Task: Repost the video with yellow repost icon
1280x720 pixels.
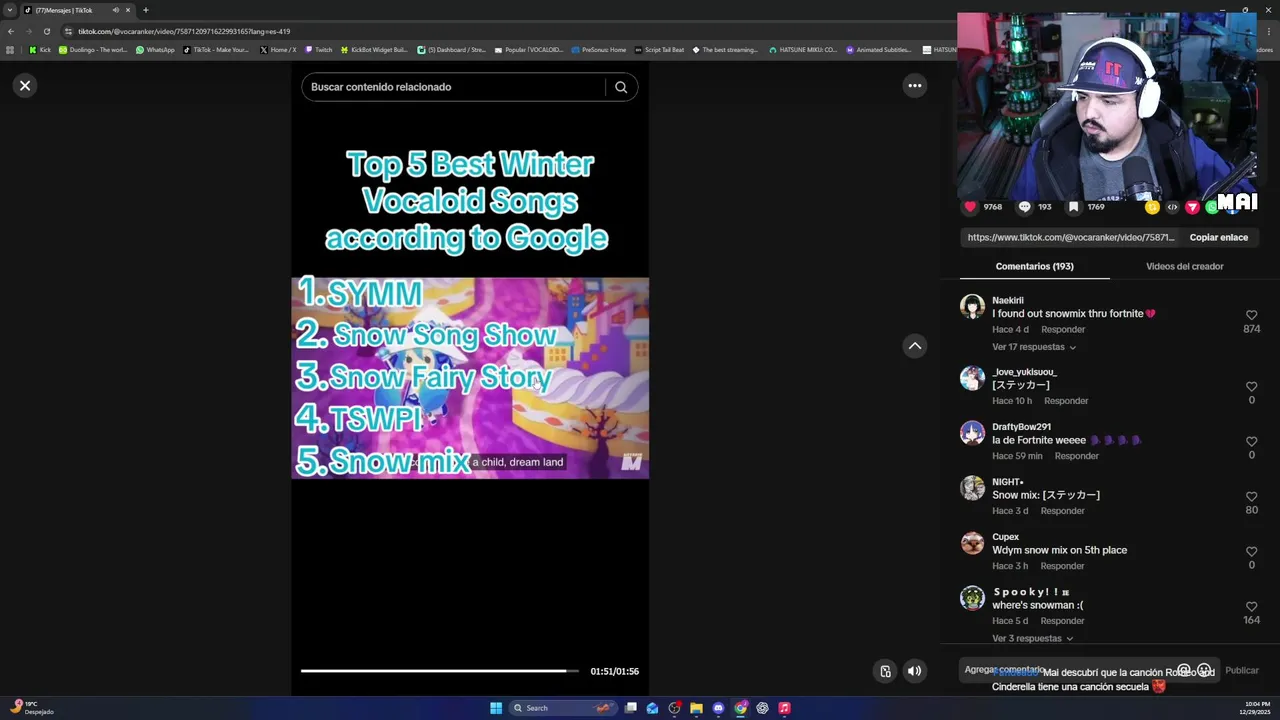Action: (1152, 207)
